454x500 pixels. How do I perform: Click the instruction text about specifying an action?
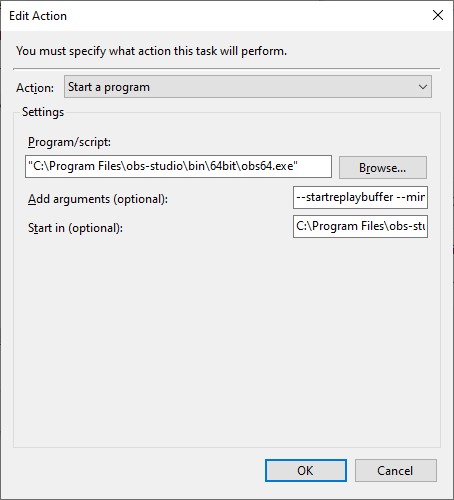(151, 51)
